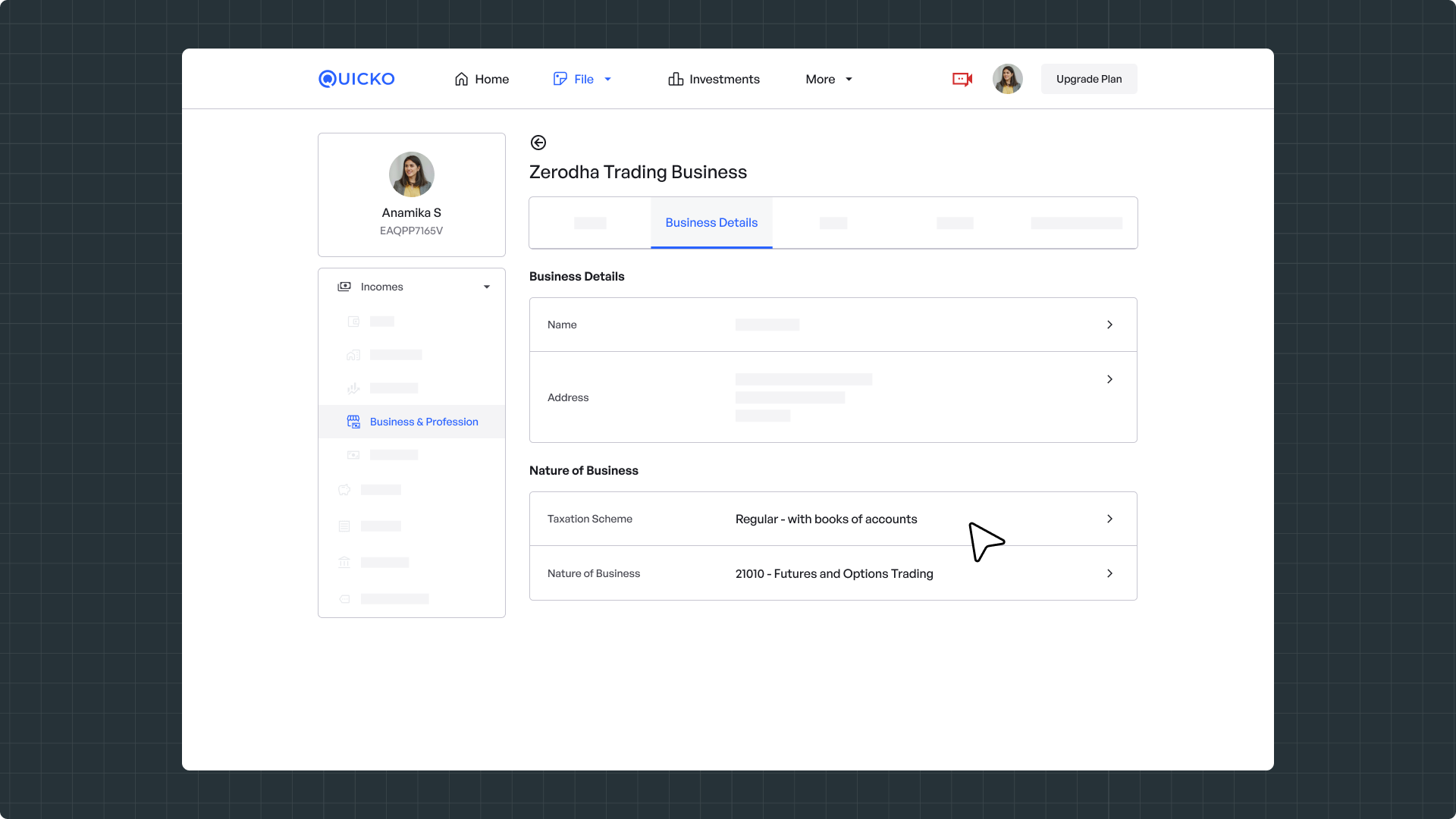Click the Home house icon
Image resolution: width=1456 pixels, height=819 pixels.
[461, 79]
